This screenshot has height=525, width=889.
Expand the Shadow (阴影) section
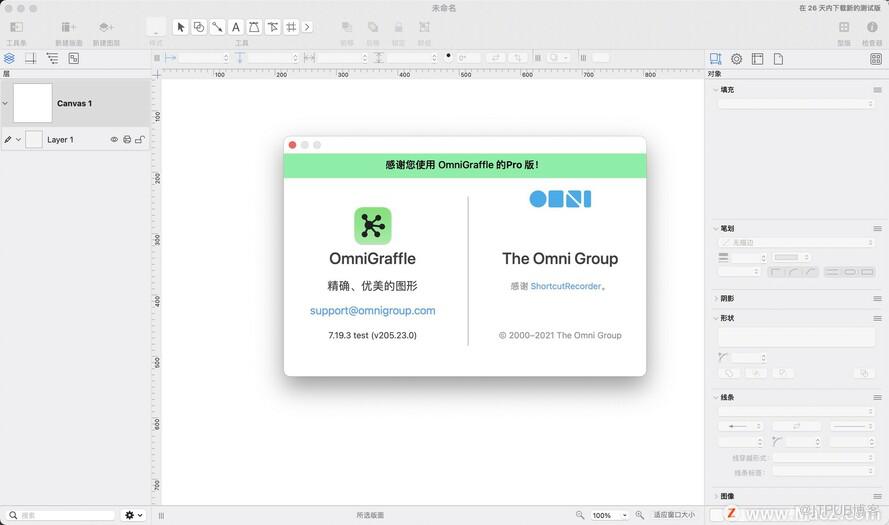716,298
